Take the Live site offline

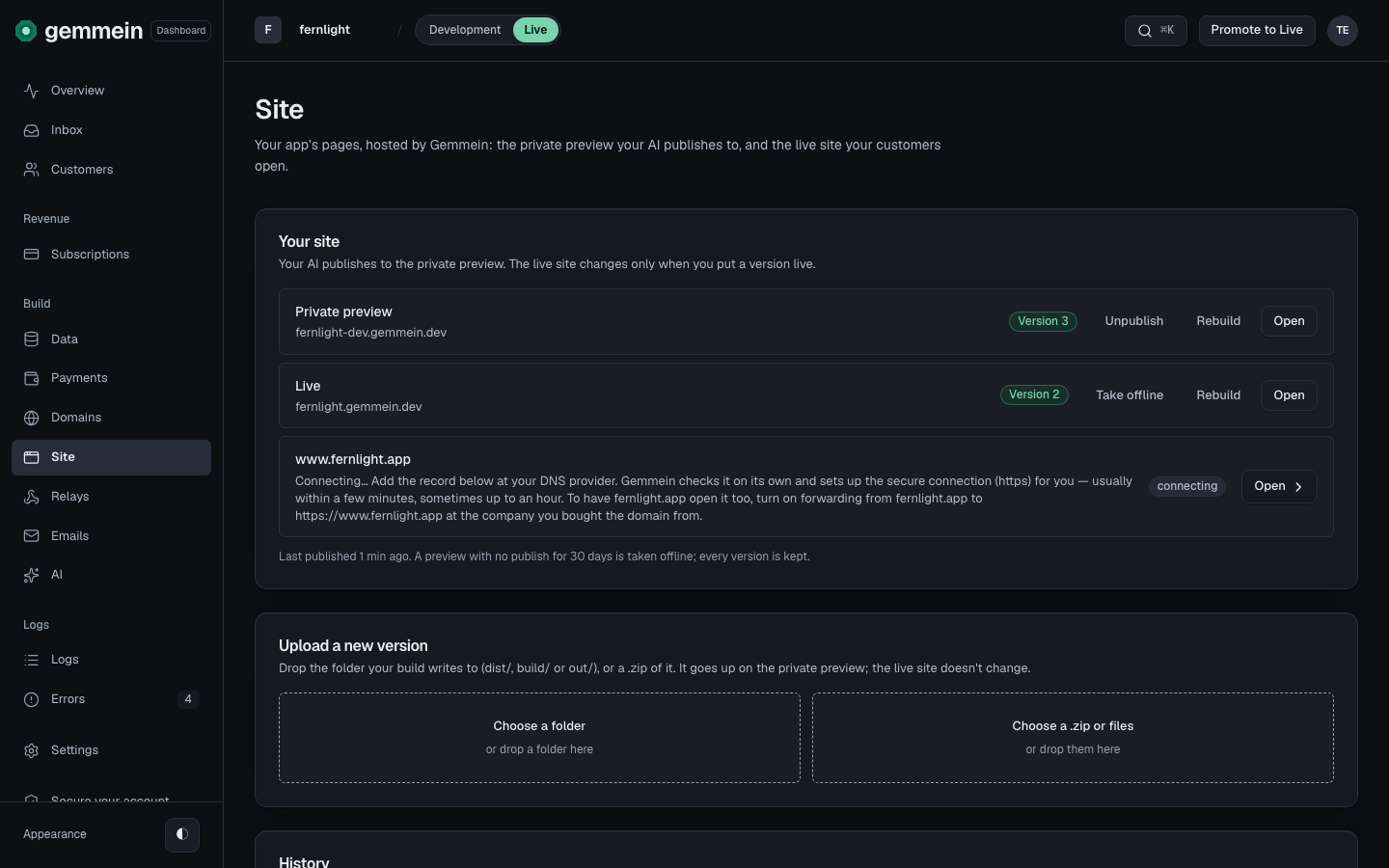coord(1130,395)
